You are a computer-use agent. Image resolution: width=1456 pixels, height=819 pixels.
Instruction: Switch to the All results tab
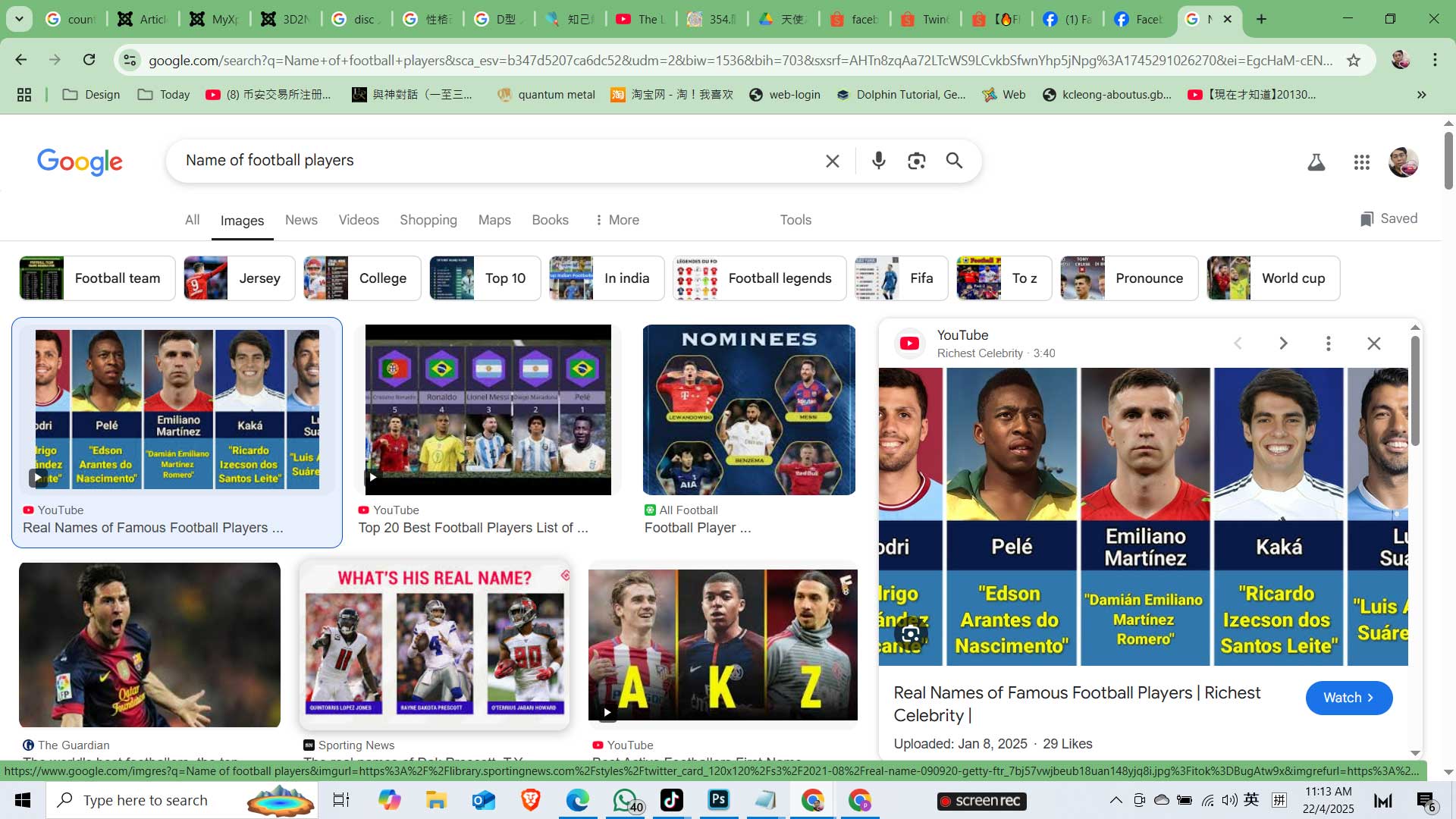click(x=193, y=220)
